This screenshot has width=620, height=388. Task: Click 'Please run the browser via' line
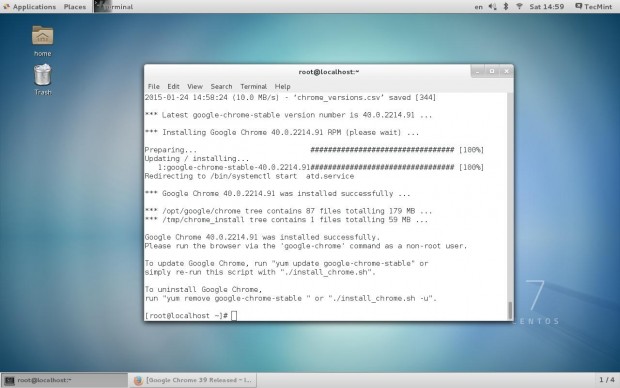pyautogui.click(x=306, y=246)
